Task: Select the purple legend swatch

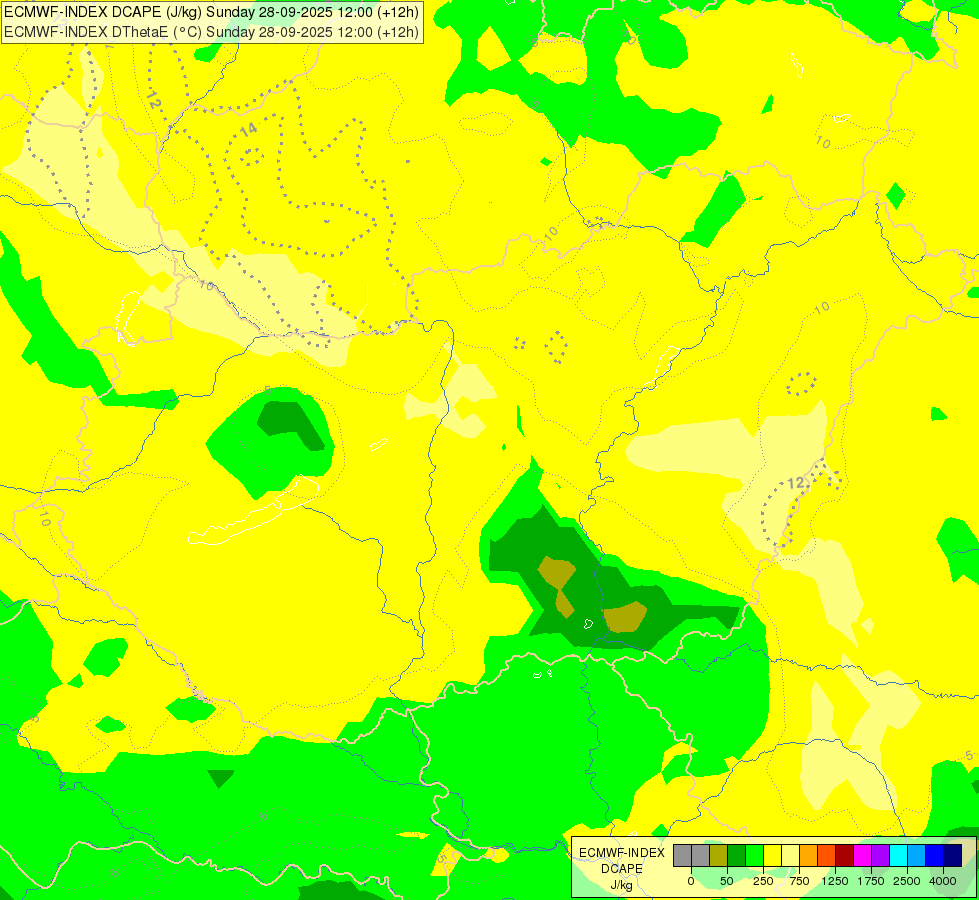Action: pyautogui.click(x=880, y=856)
